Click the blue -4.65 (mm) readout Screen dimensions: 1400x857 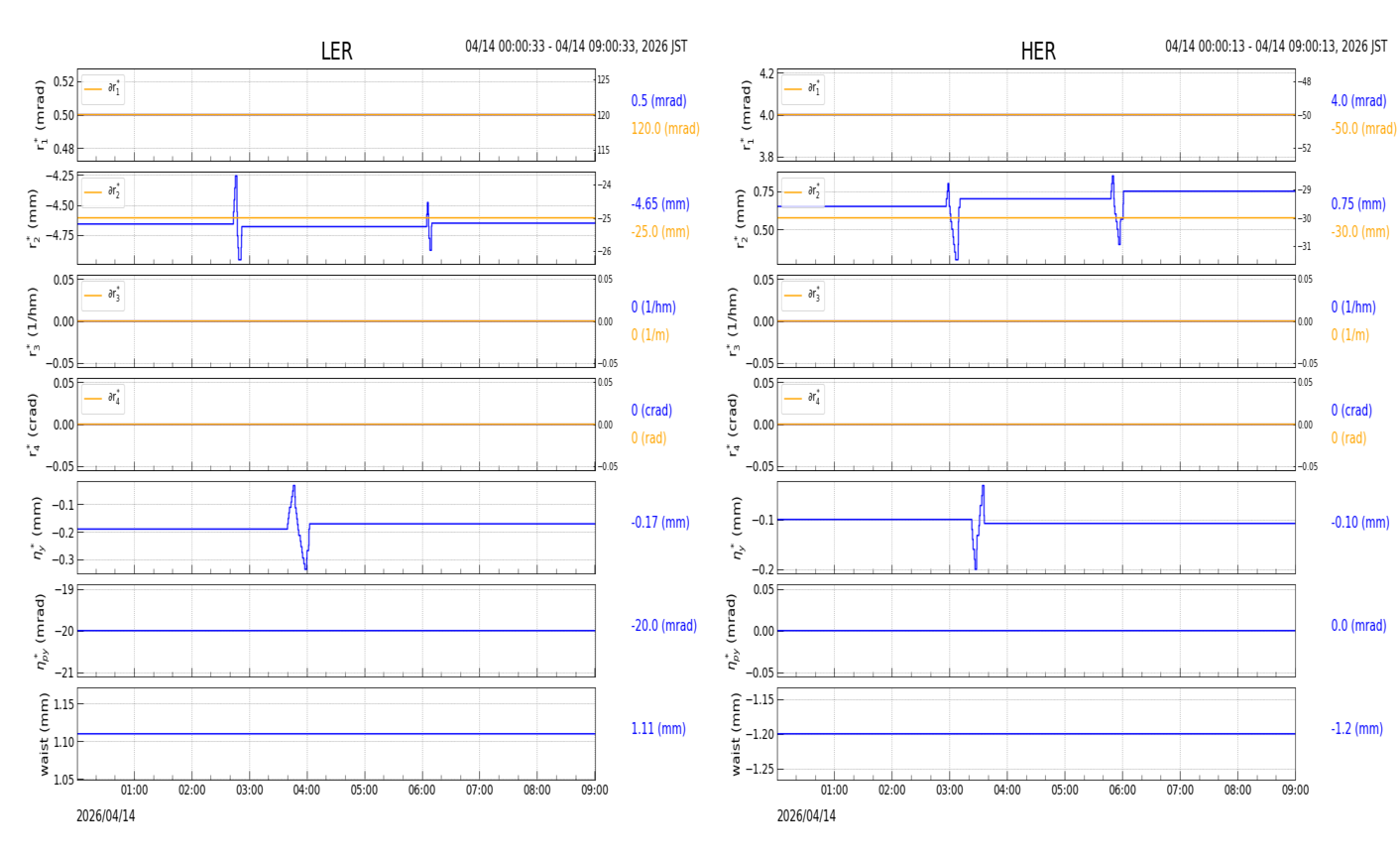click(660, 203)
